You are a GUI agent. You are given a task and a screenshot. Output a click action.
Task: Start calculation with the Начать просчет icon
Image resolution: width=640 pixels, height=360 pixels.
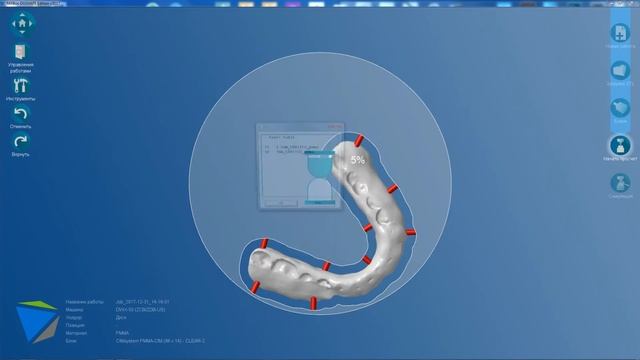point(620,145)
